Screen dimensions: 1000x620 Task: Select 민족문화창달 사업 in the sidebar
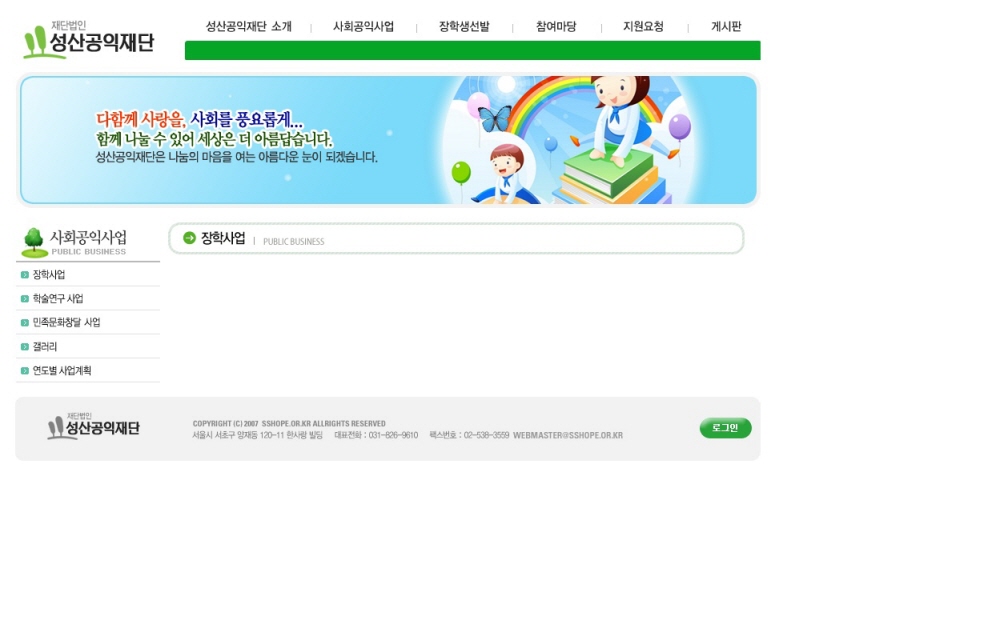66,323
